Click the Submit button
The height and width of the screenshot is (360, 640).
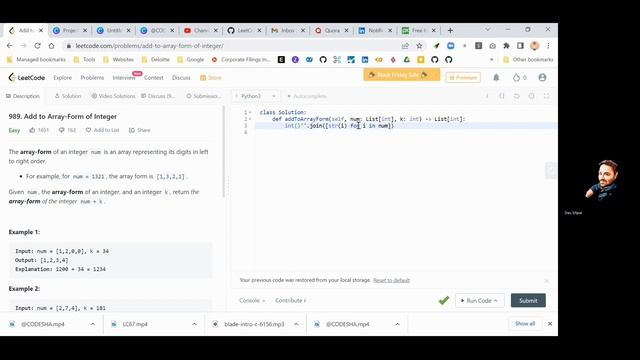coord(528,300)
